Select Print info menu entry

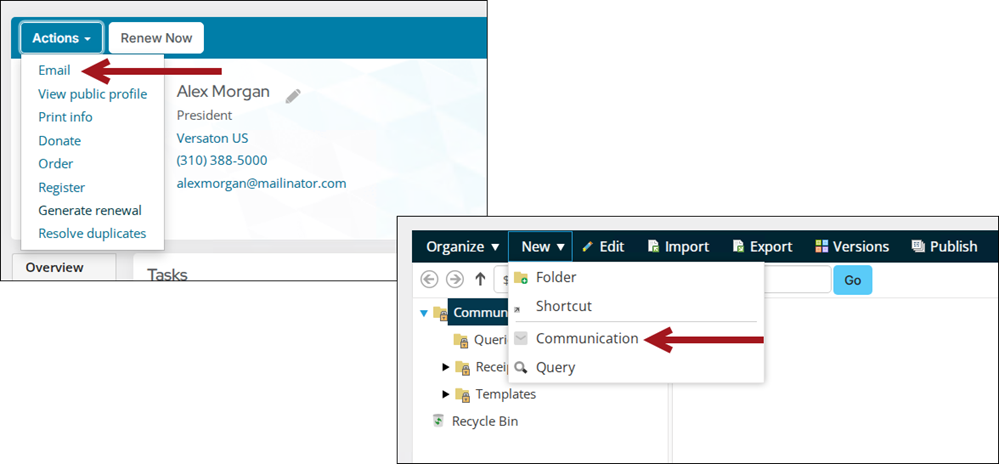pyautogui.click(x=65, y=117)
